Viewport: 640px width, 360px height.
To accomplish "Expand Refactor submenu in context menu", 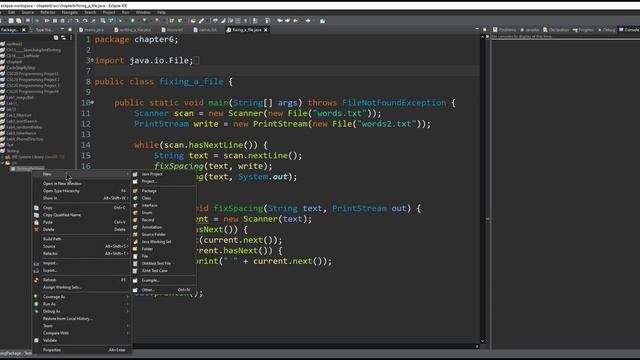I will [x=81, y=253].
